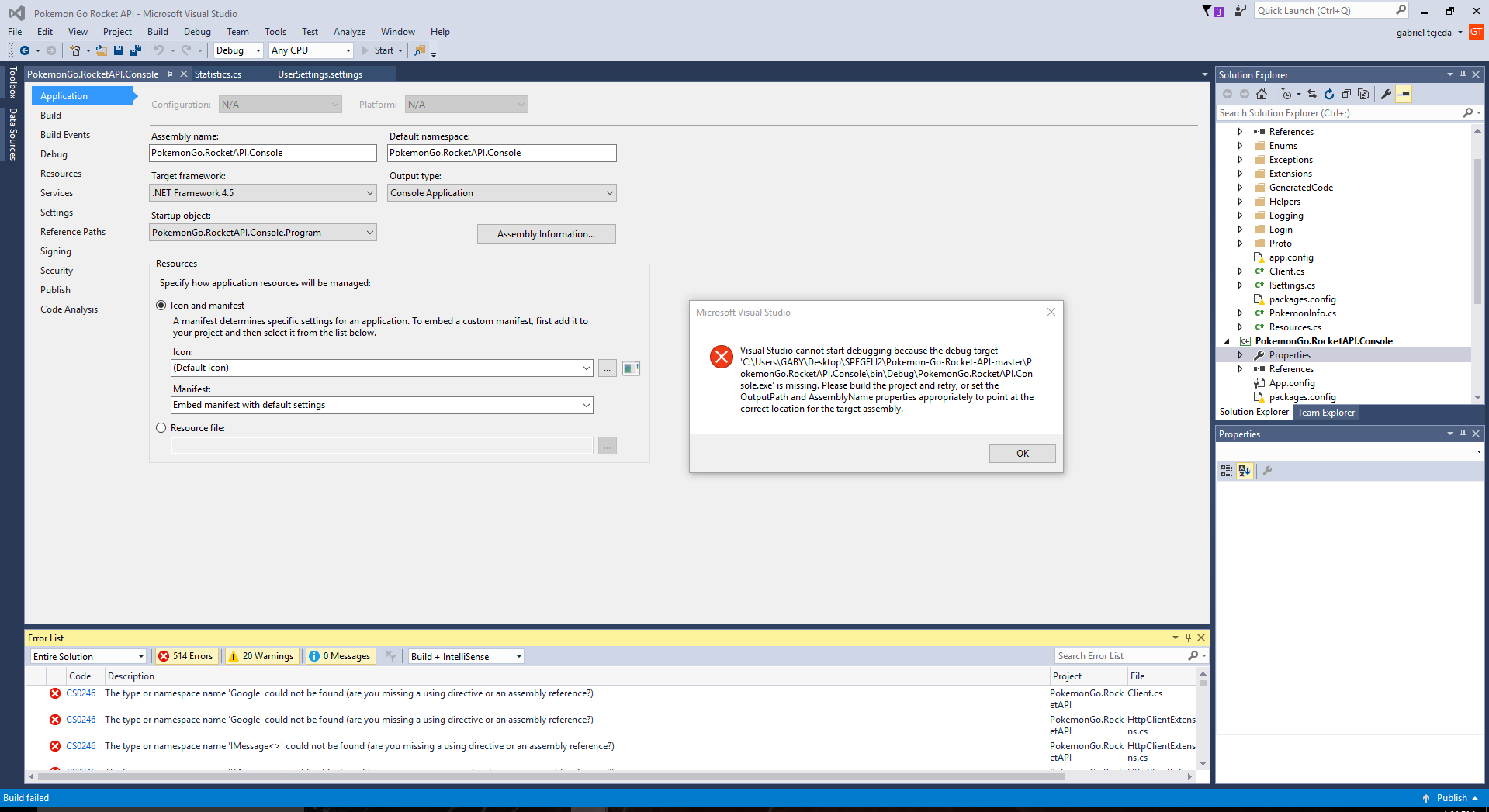1489x812 pixels.
Task: Open the Output type dropdown
Action: pos(502,193)
